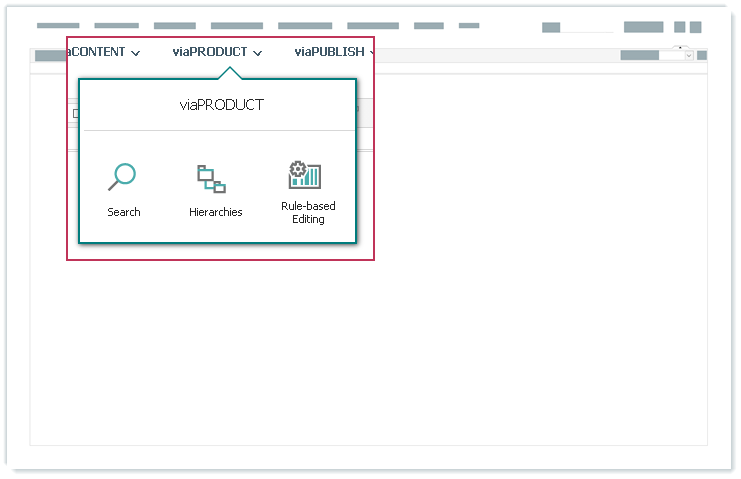Open the small combo box at toolbar right
The image size is (741, 479).
[x=677, y=56]
